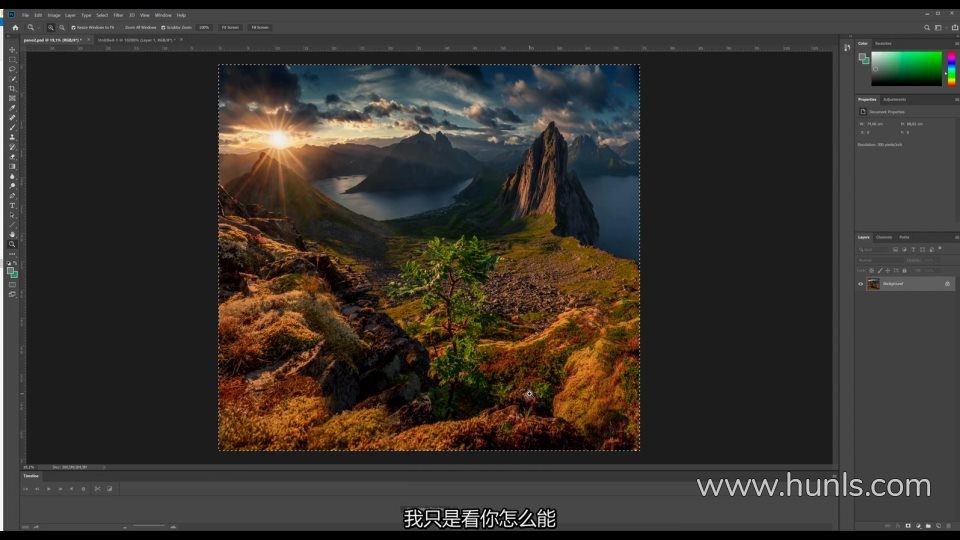Switch to the Paths tab

click(904, 237)
